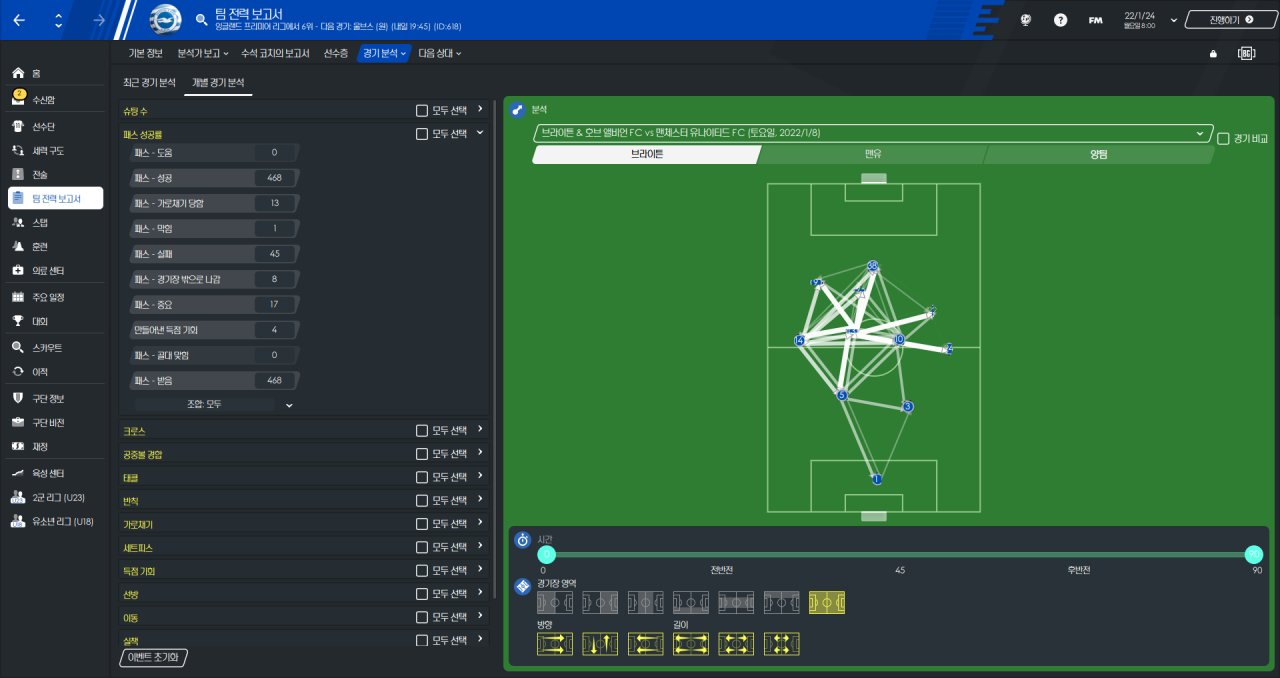Viewport: 1280px width, 678px height.
Task: Select the 맨유 team tab
Action: tap(873, 155)
